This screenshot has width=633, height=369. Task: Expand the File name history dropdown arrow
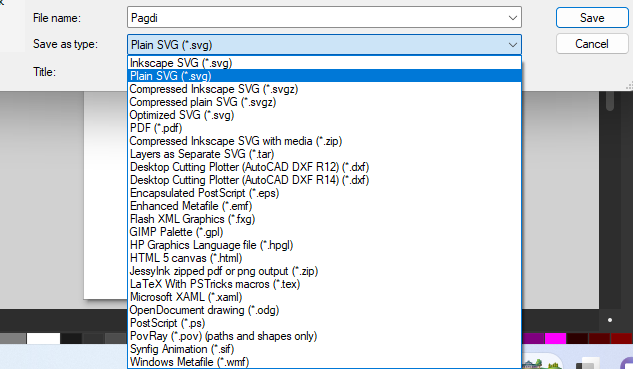[513, 18]
